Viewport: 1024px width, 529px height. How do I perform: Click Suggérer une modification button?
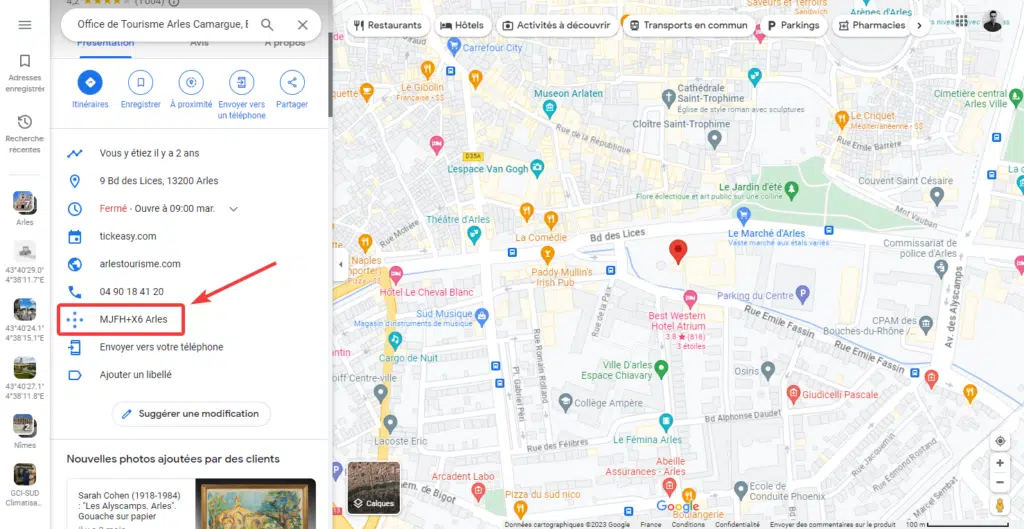(191, 413)
